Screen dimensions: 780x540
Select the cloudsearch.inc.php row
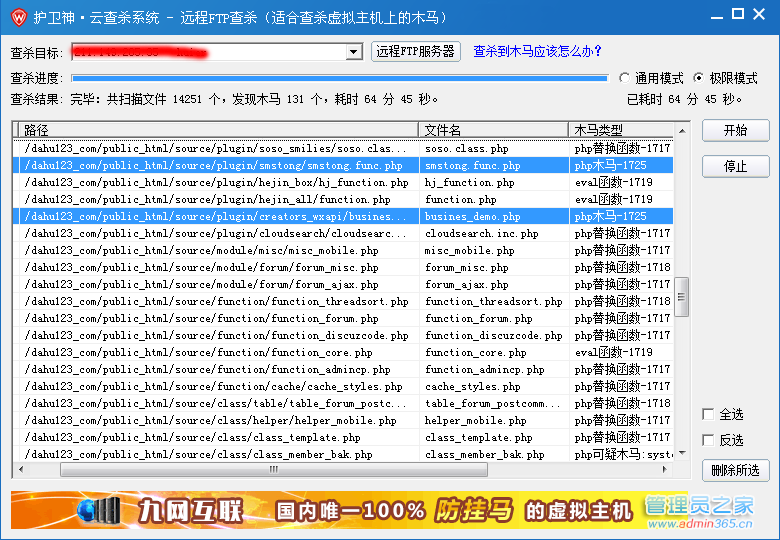(343, 233)
